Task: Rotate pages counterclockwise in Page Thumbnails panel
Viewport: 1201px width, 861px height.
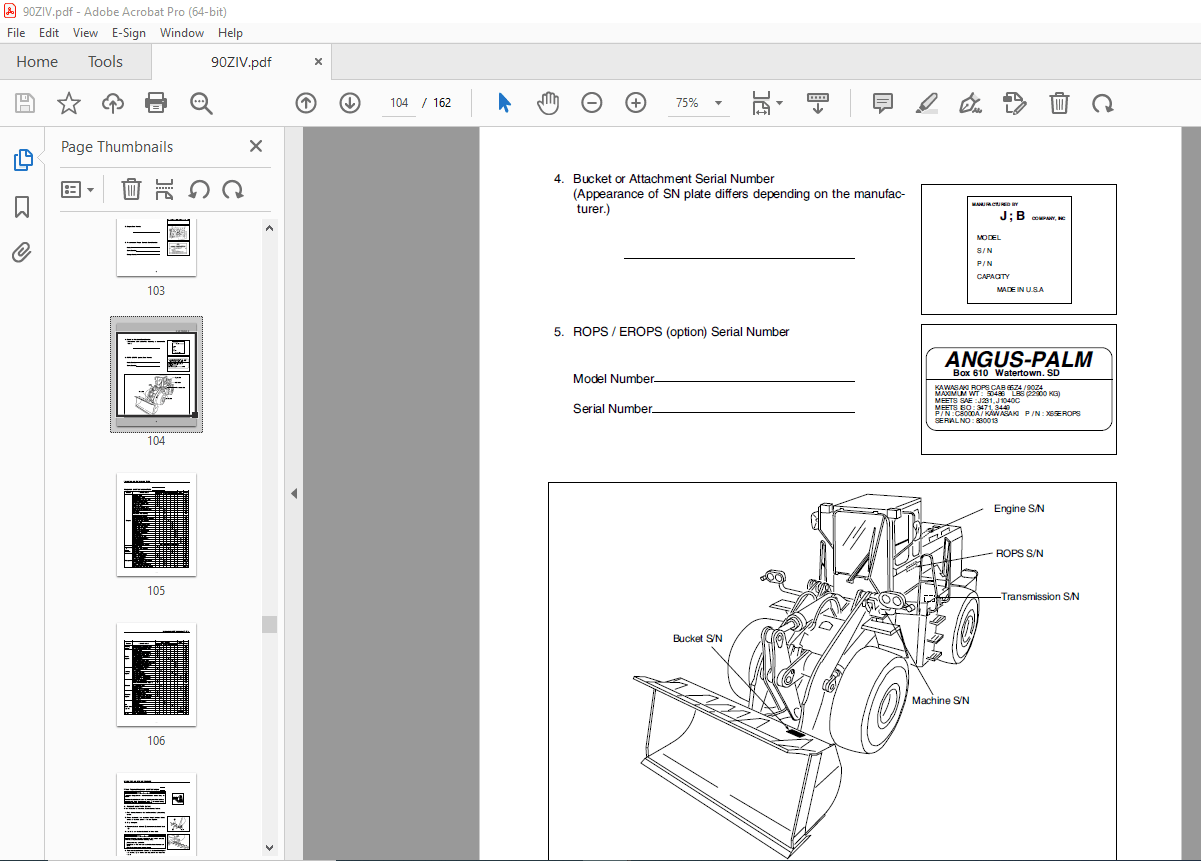Action: pos(199,189)
